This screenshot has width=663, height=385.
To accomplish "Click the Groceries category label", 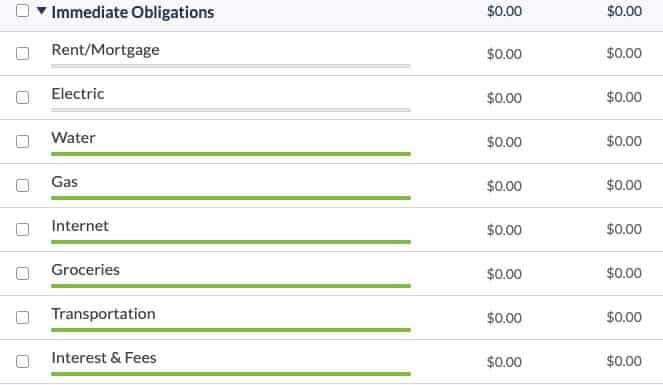I will click(85, 270).
